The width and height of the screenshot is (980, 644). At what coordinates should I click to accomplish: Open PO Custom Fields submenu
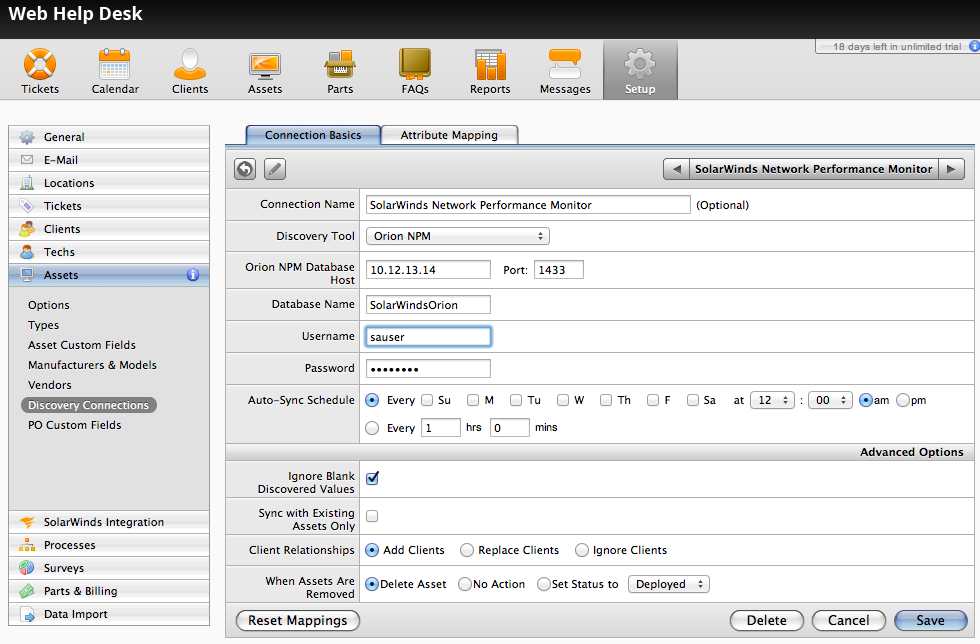point(75,425)
